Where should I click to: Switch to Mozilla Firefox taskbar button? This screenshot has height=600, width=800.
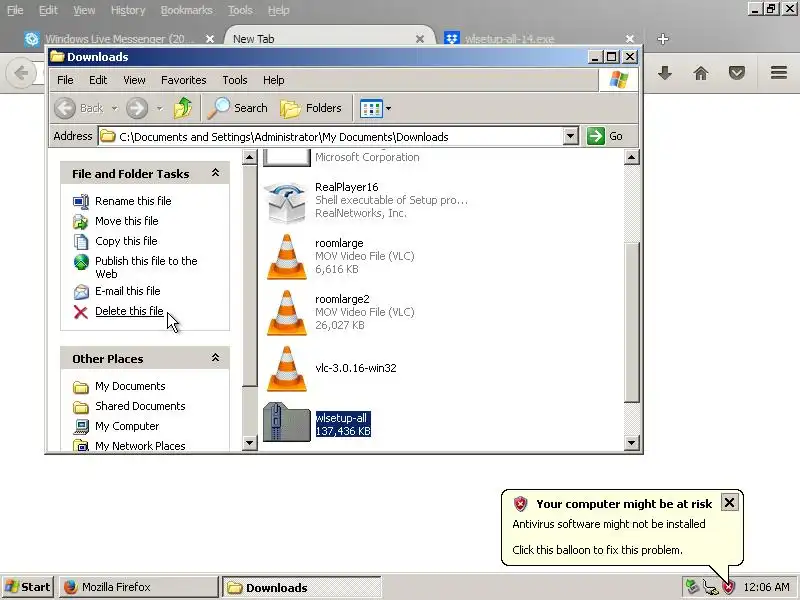coord(138,587)
